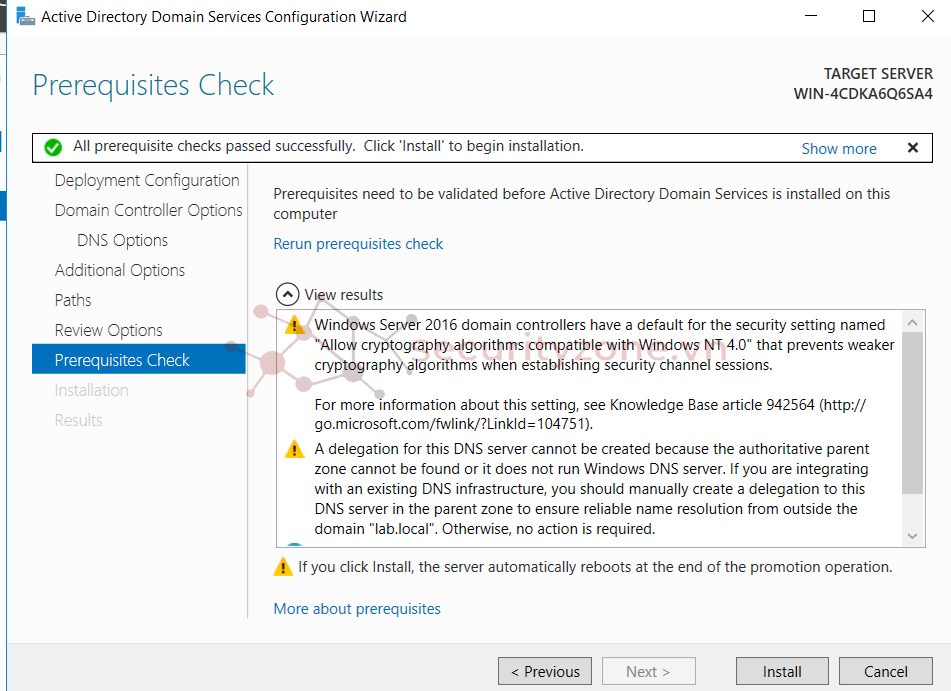This screenshot has width=951, height=691.
Task: Click the warning icon beside Windows Server 2016 message
Action: pos(295,325)
